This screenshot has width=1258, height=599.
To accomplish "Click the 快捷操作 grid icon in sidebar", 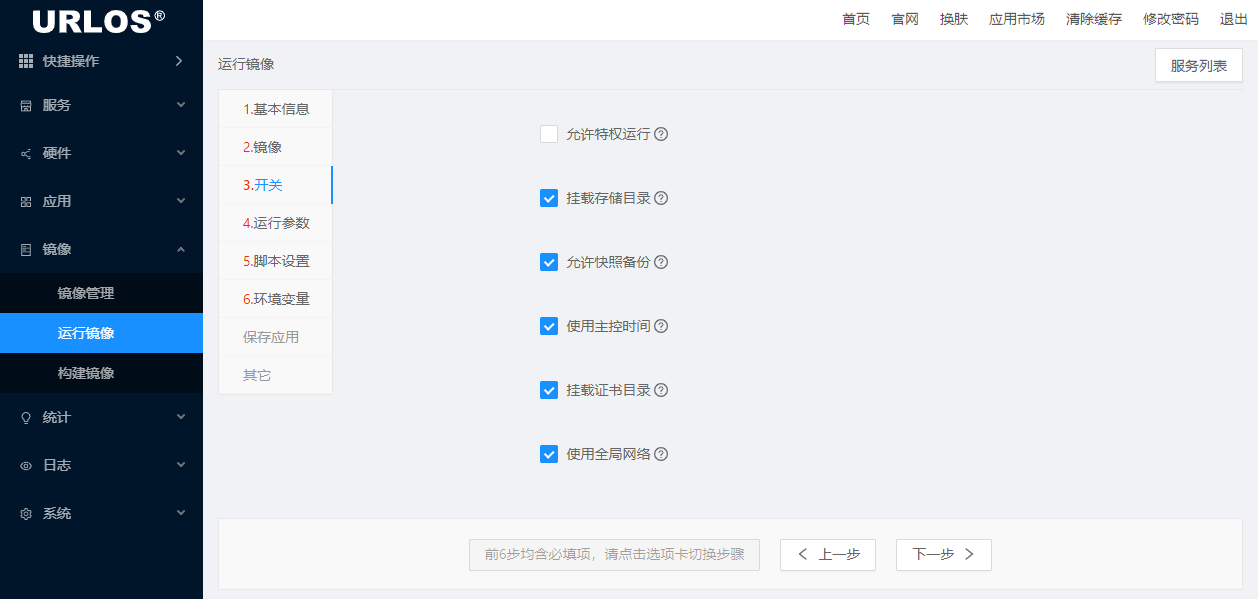I will pos(26,61).
